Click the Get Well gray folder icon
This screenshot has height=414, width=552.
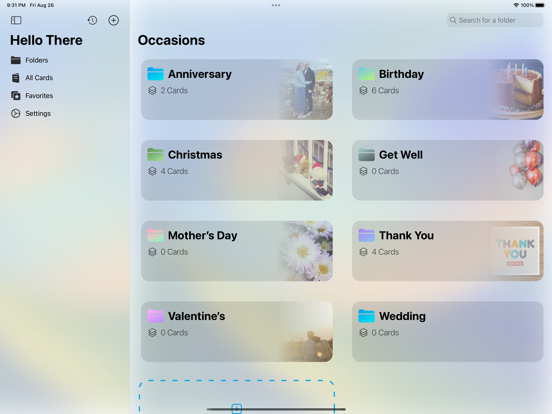click(x=366, y=155)
